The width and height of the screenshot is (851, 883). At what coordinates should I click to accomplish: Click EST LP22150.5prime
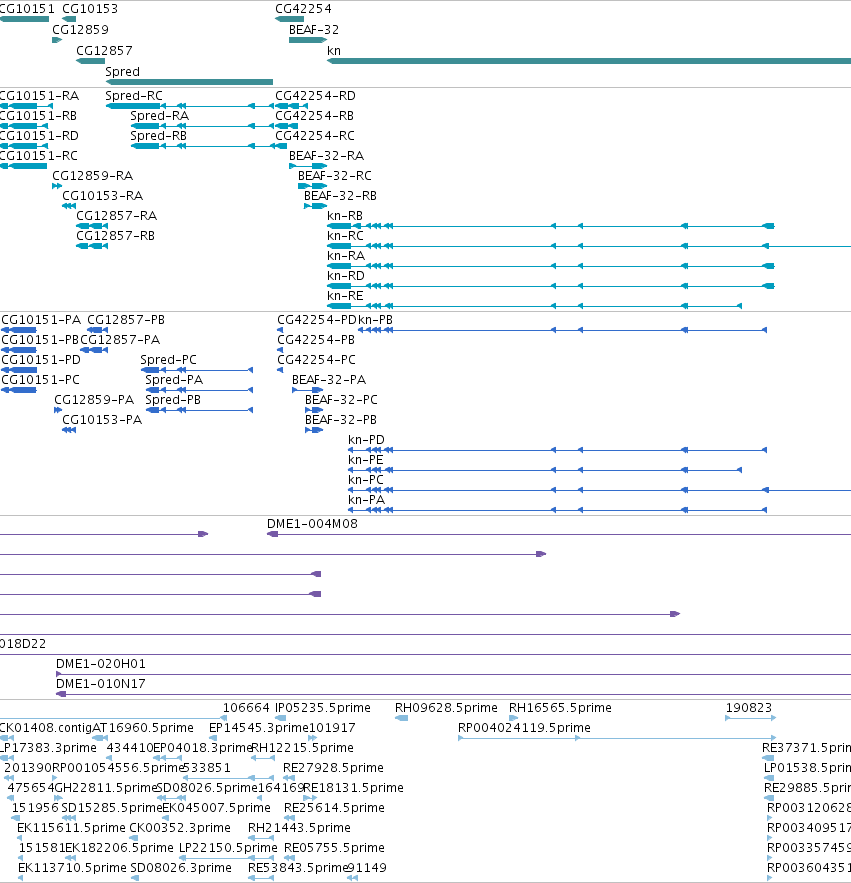tap(226, 858)
